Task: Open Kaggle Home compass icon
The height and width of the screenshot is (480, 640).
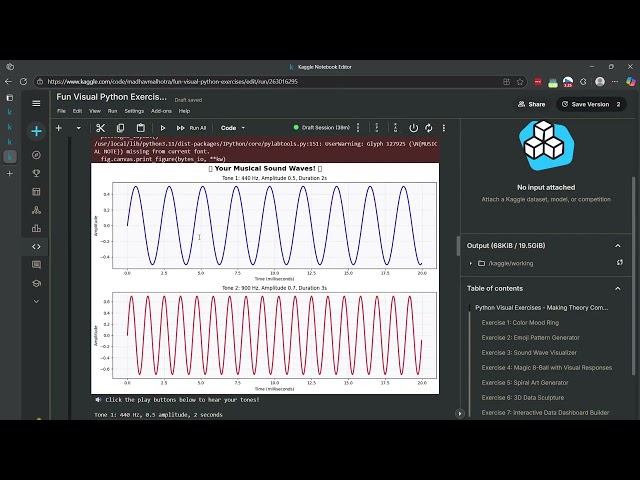Action: tap(36, 155)
